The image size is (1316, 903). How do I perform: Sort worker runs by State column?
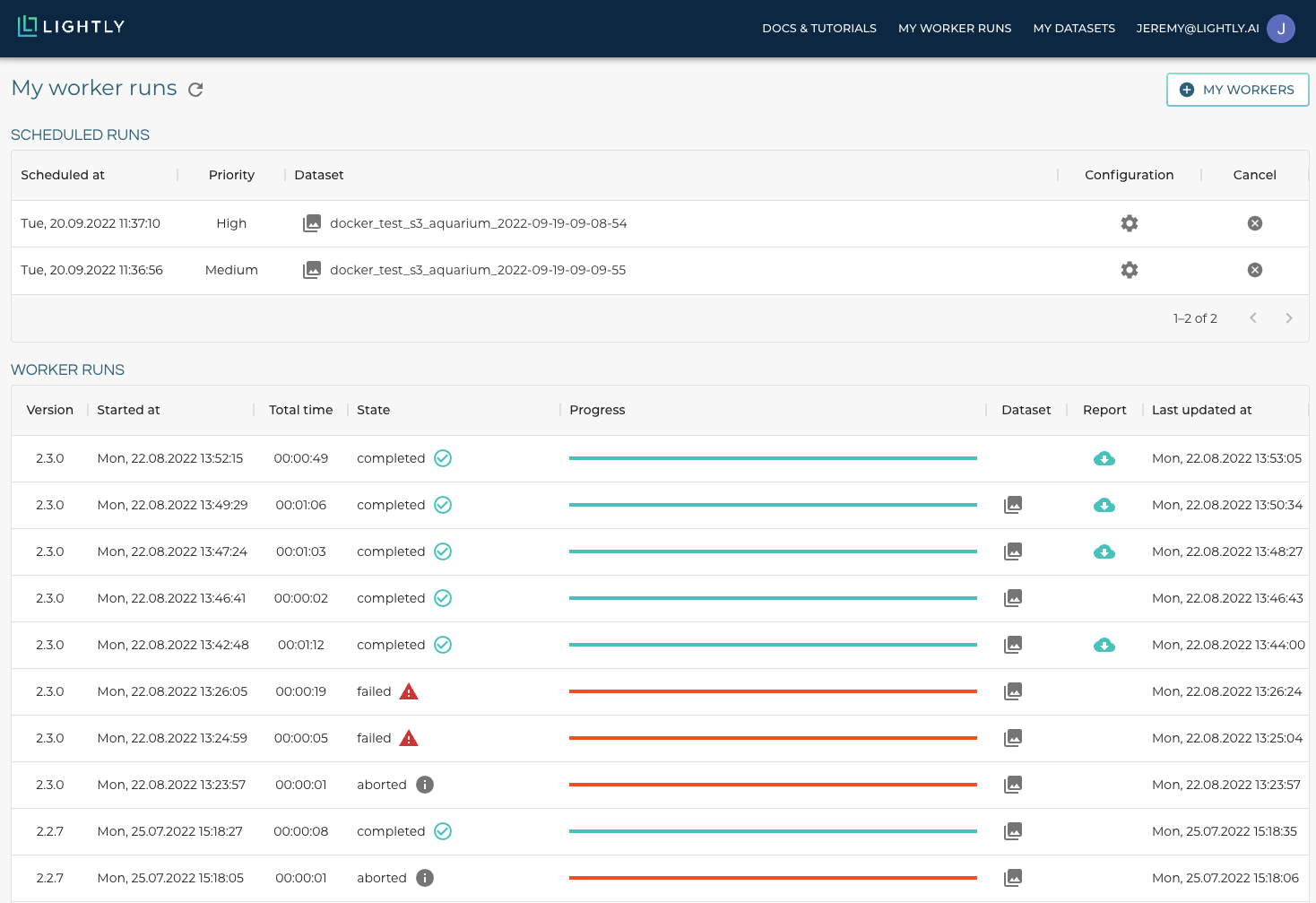tap(373, 410)
